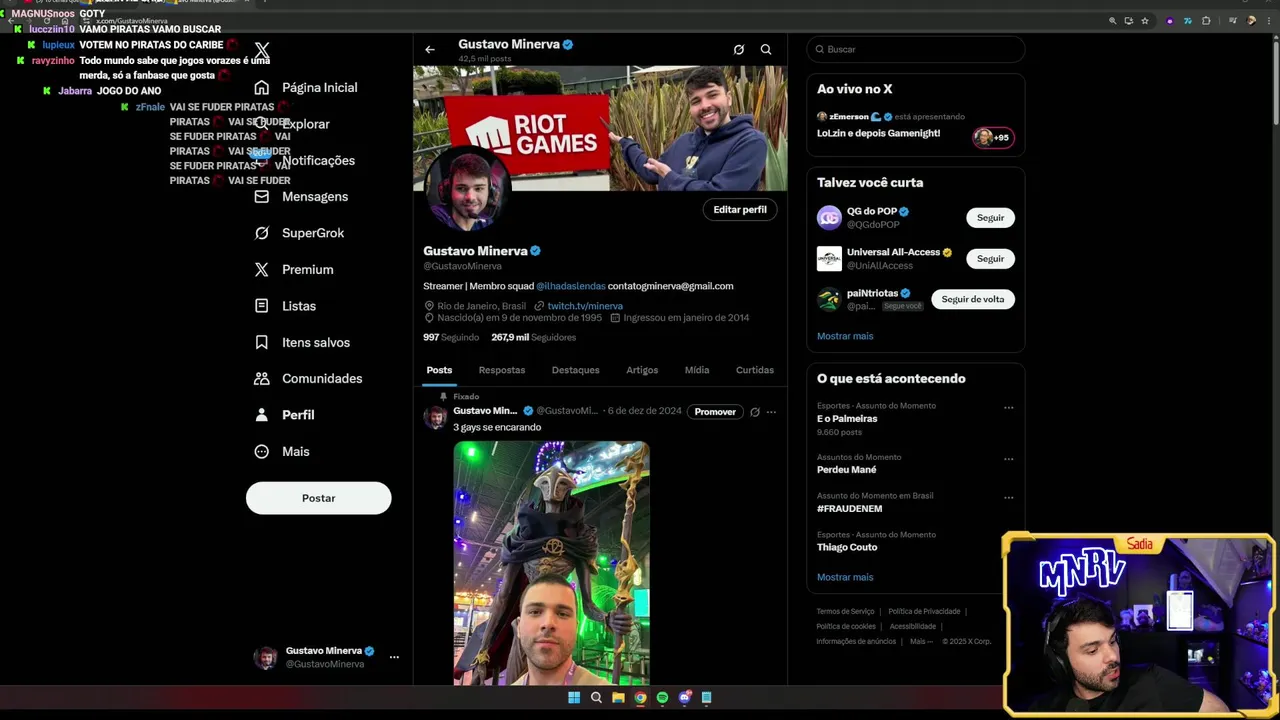This screenshot has height=720, width=1280.
Task: Click the Grok icon in profile header
Action: [739, 49]
